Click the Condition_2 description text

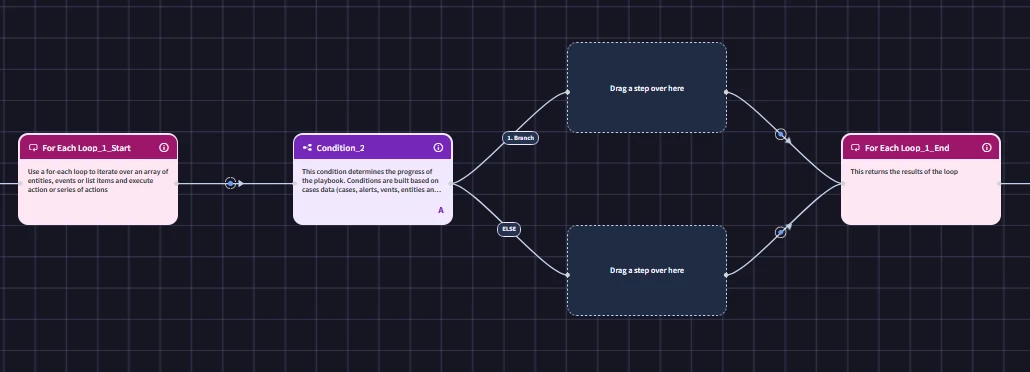[x=371, y=180]
